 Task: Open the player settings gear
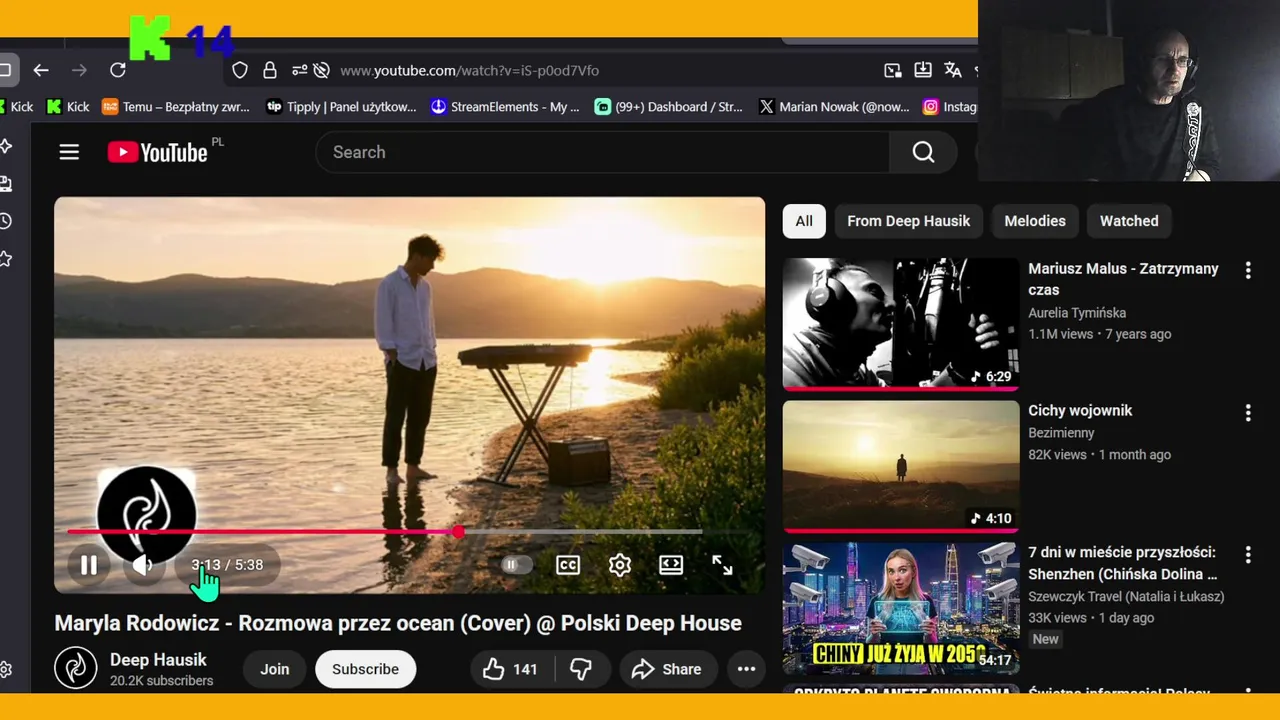click(620, 565)
